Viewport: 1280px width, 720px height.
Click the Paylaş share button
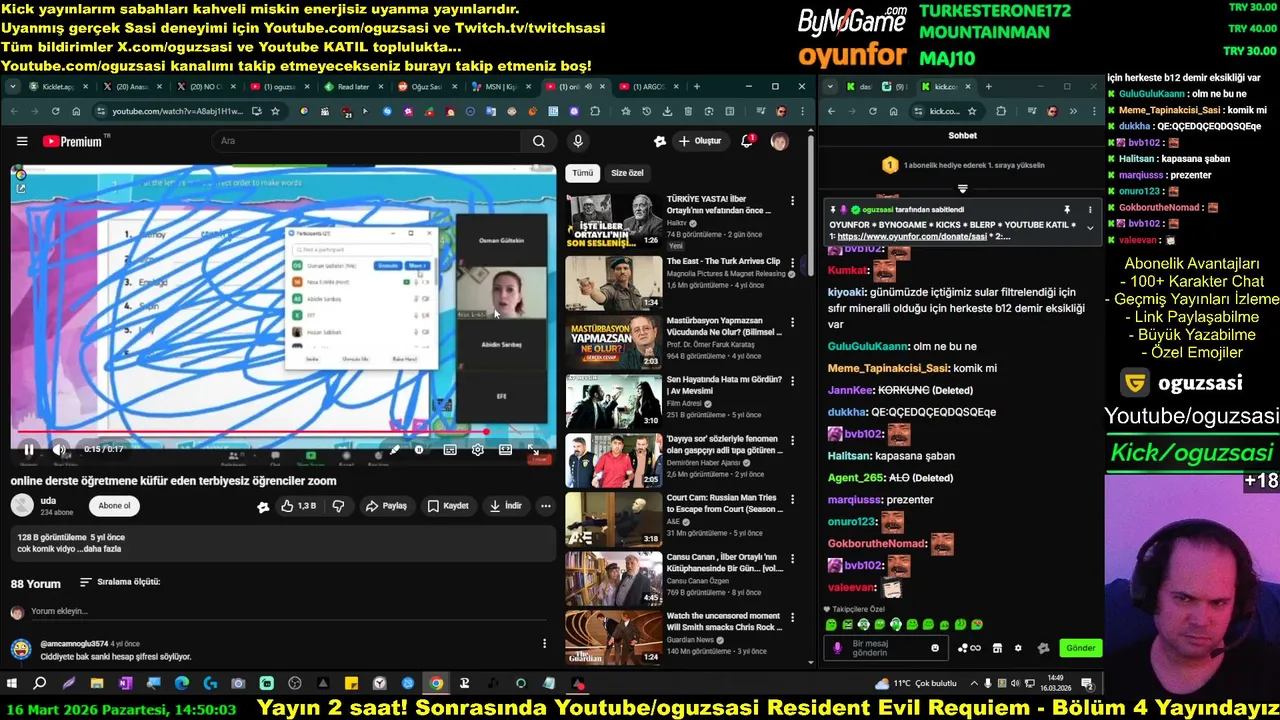point(386,506)
